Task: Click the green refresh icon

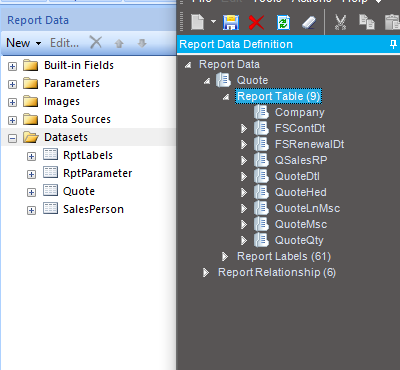Action: 283,23
